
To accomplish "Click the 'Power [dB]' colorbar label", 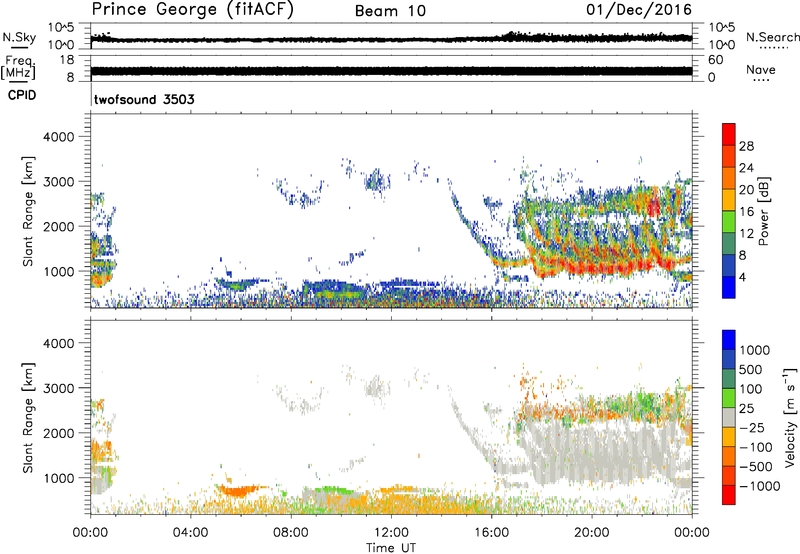I will click(763, 211).
